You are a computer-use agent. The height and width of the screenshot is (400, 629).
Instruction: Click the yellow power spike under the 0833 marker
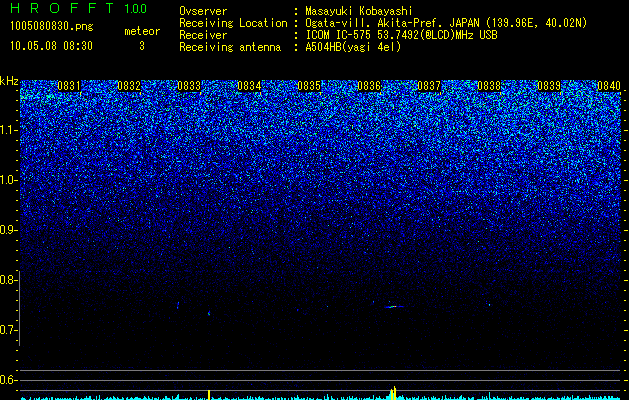click(x=209, y=395)
